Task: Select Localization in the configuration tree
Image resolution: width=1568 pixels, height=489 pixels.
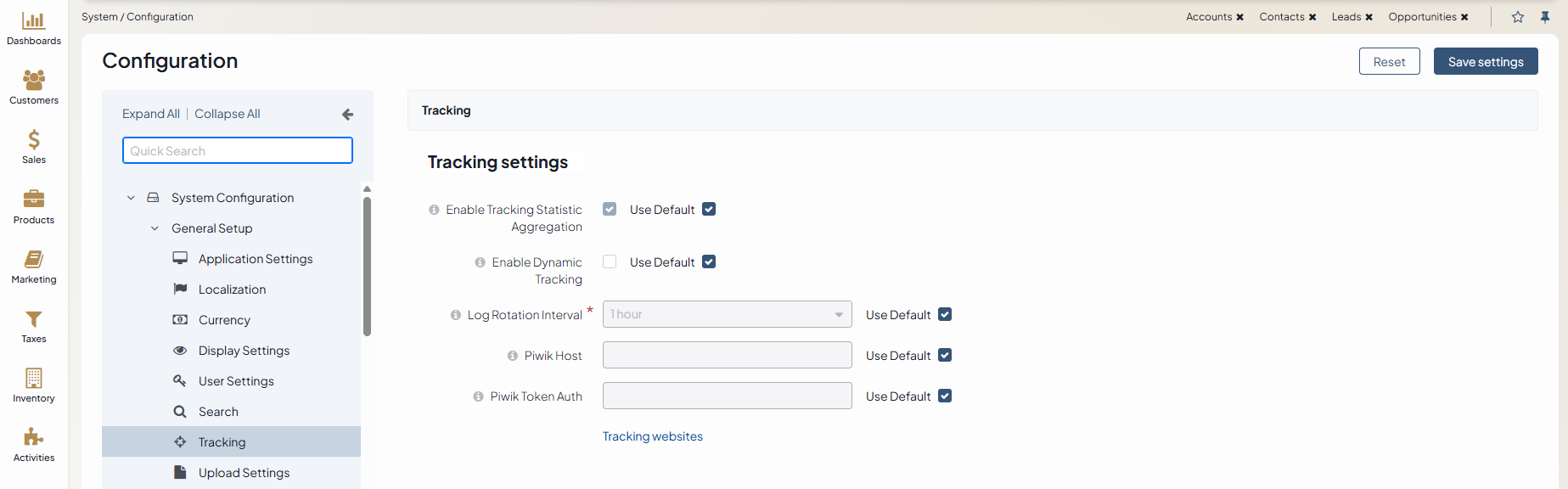Action: [232, 289]
